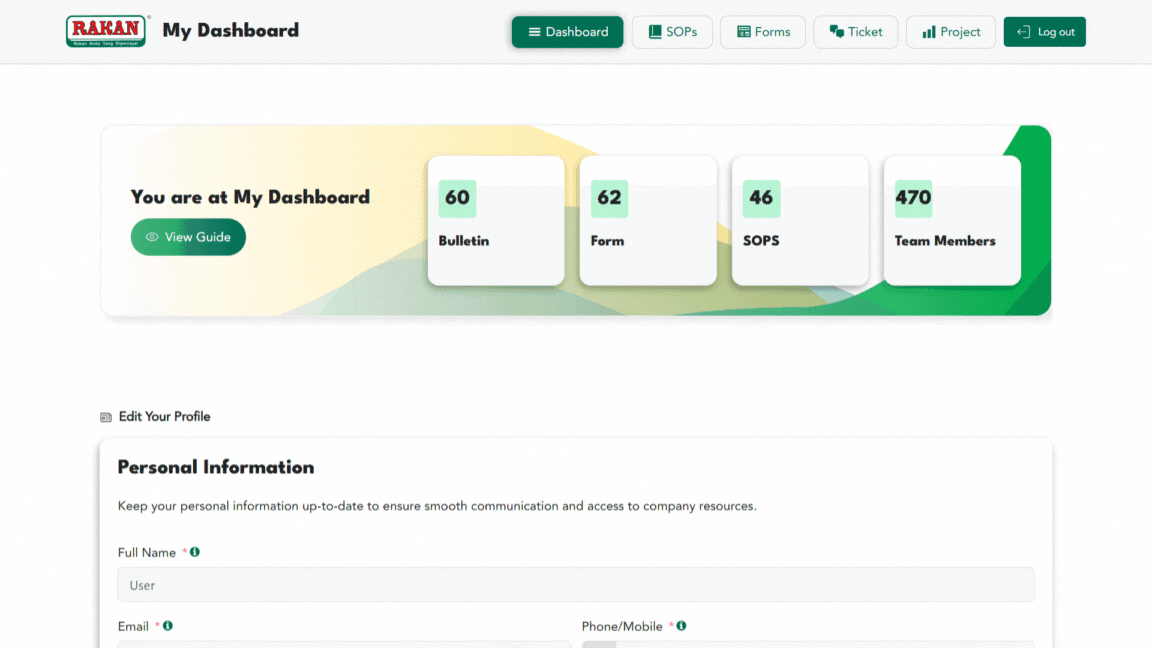Open the SOPS stat card
Screen dimensions: 1152x648
(x=800, y=220)
